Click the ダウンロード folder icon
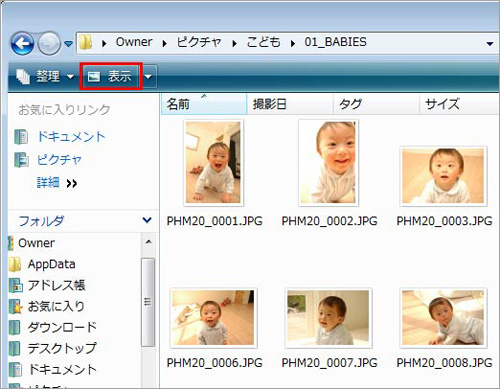 (x=15, y=327)
